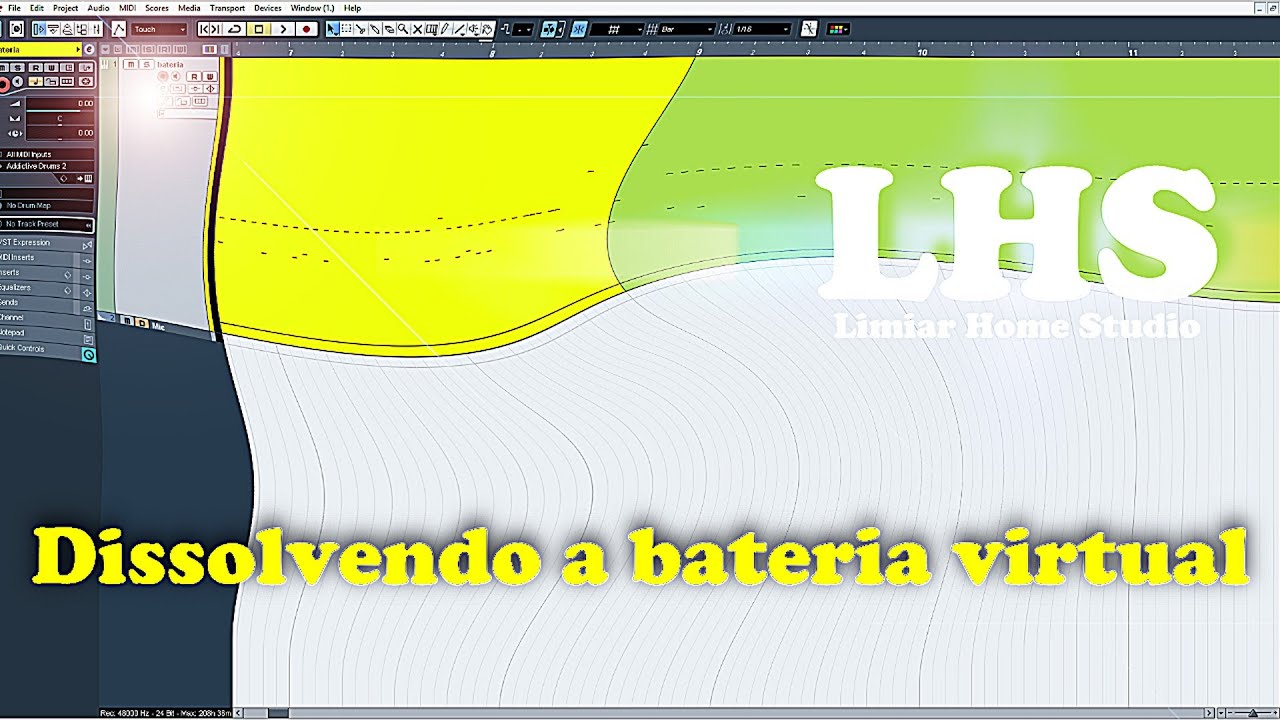This screenshot has width=1280, height=720.
Task: Open the File menu
Action: 14,8
